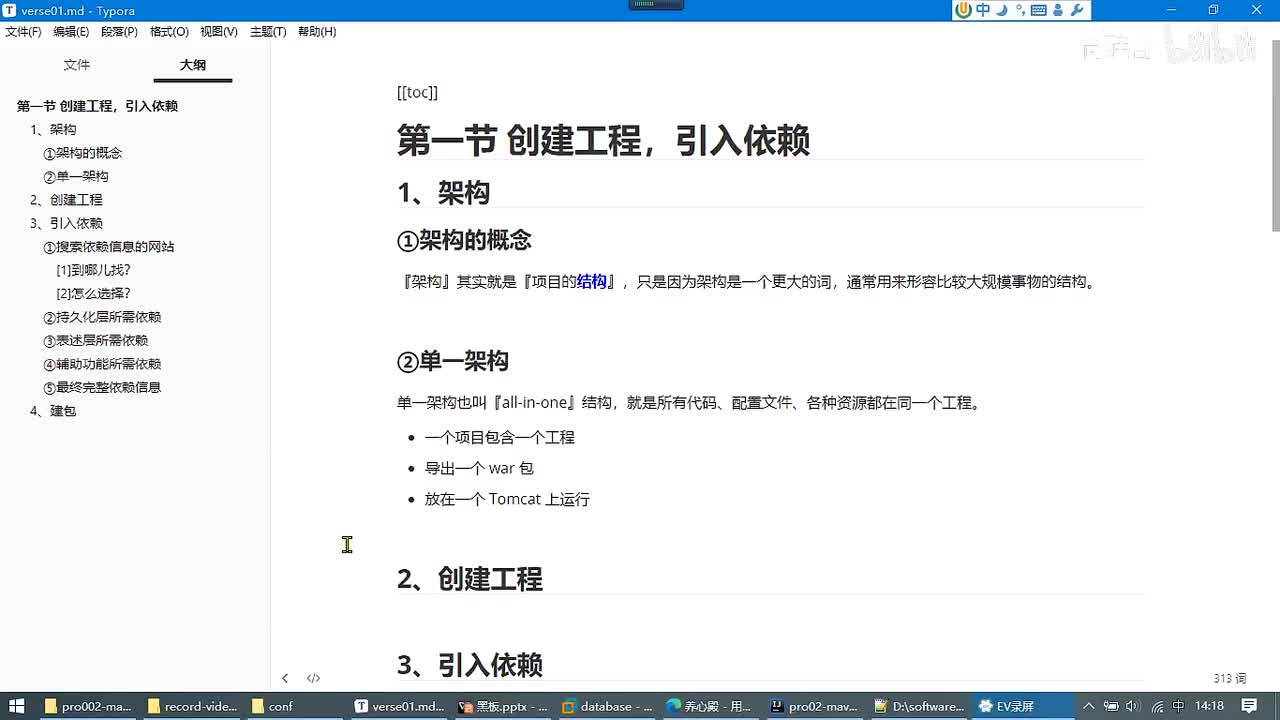The height and width of the screenshot is (720, 1280).
Task: Toggle the moon half-width icon in IME toolbar
Action: coord(1002,10)
